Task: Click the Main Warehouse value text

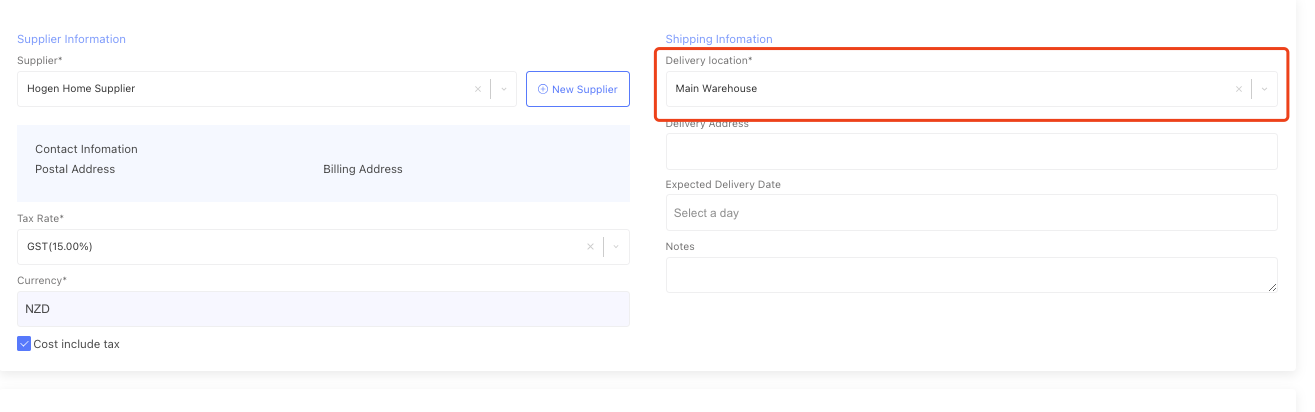Action: click(x=716, y=89)
